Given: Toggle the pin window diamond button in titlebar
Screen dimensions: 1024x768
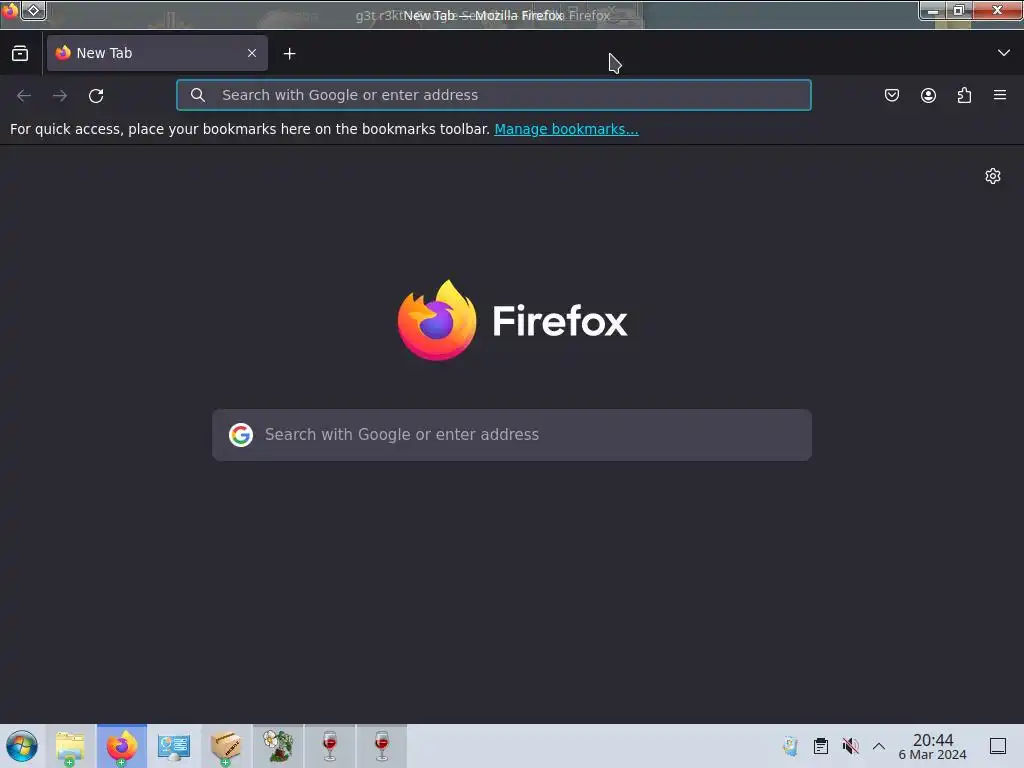Looking at the screenshot, I should (33, 11).
